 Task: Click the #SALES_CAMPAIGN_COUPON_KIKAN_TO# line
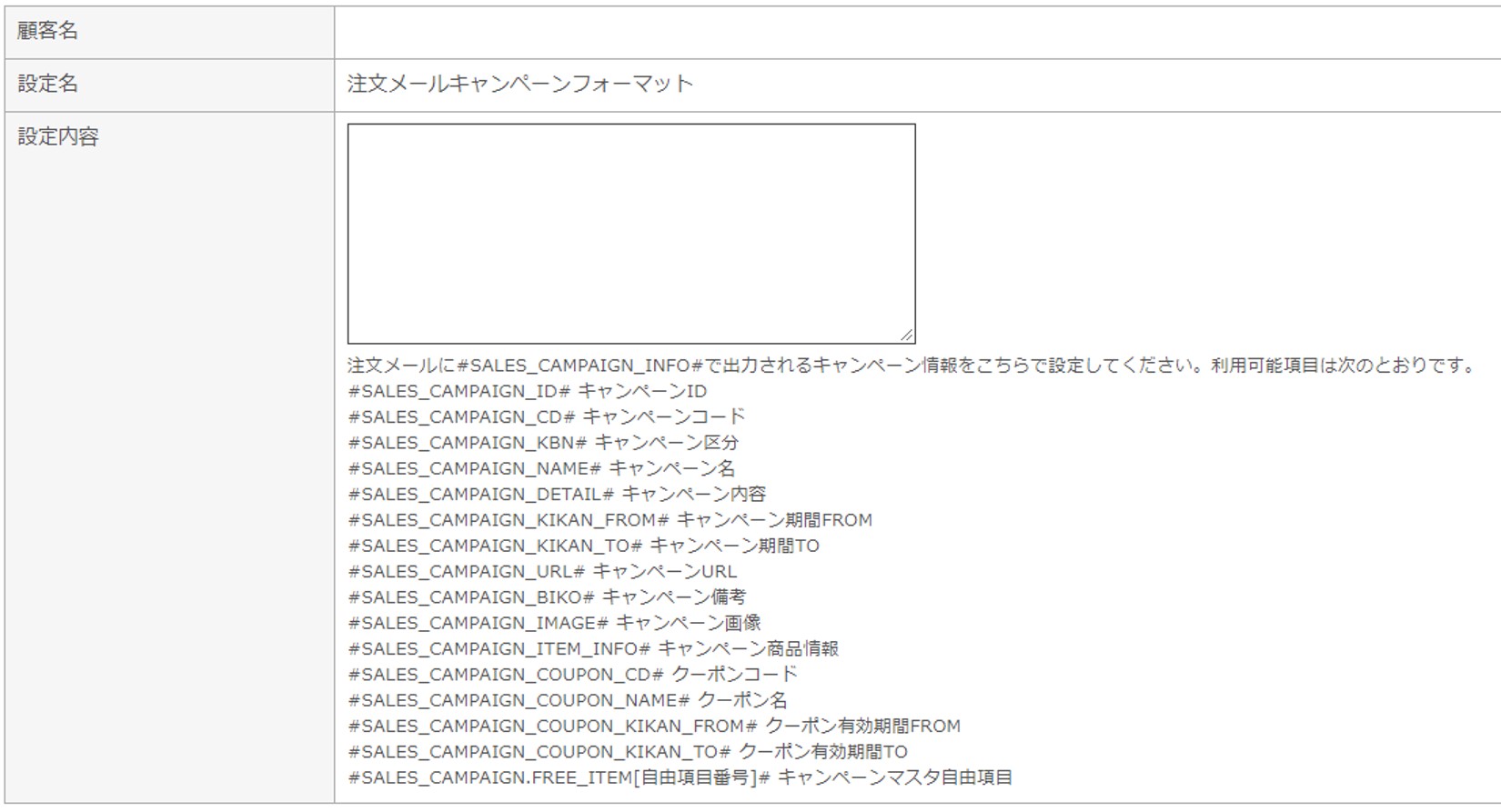tap(628, 752)
